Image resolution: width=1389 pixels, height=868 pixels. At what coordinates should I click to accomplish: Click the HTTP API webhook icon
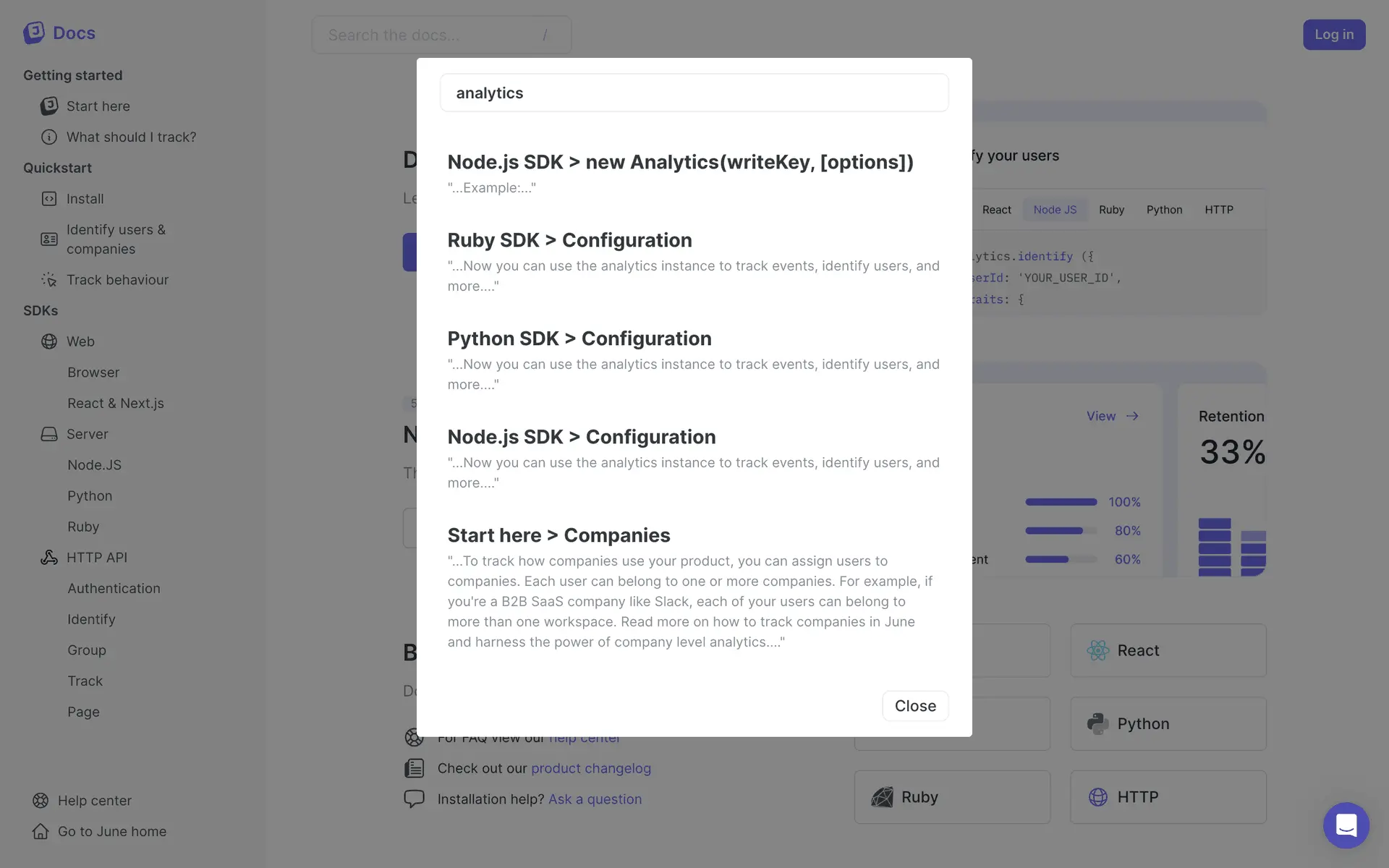coord(48,558)
